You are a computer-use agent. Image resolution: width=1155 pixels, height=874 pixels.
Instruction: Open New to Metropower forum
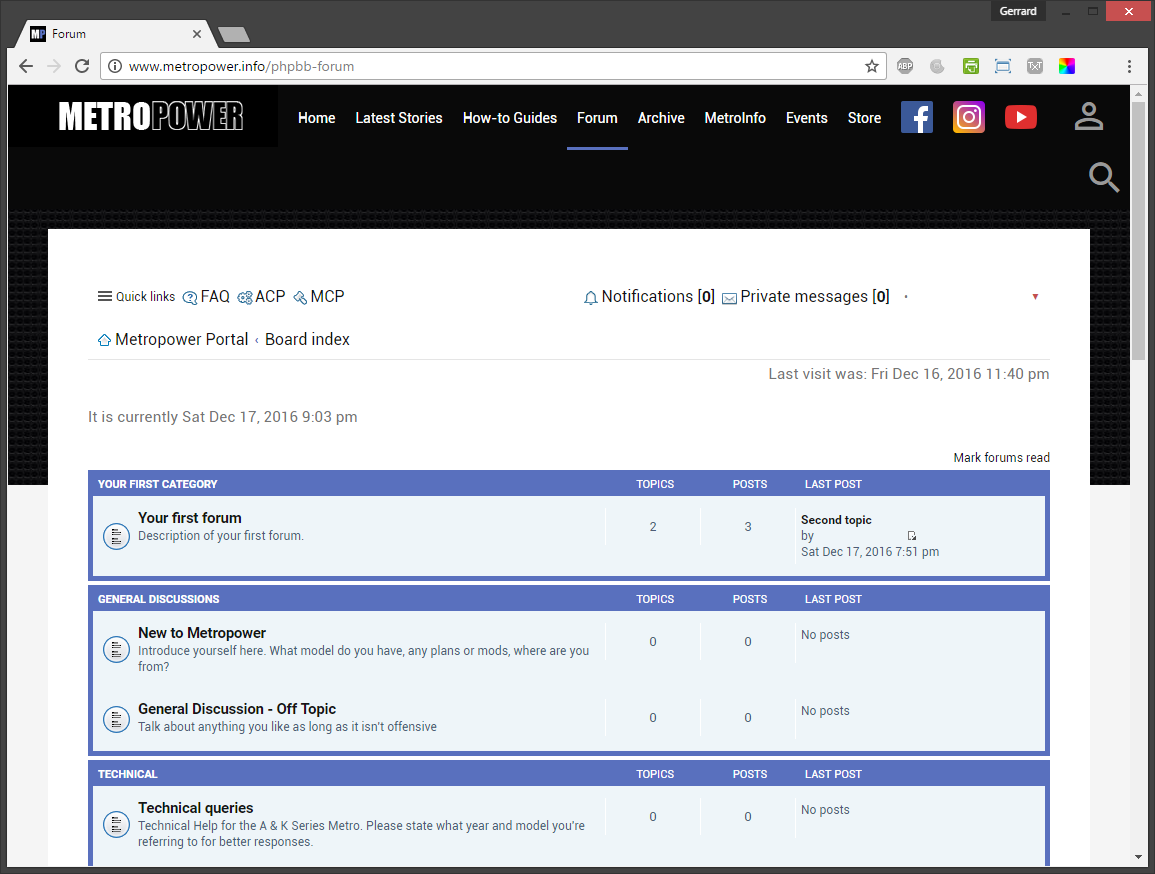[x=202, y=632]
